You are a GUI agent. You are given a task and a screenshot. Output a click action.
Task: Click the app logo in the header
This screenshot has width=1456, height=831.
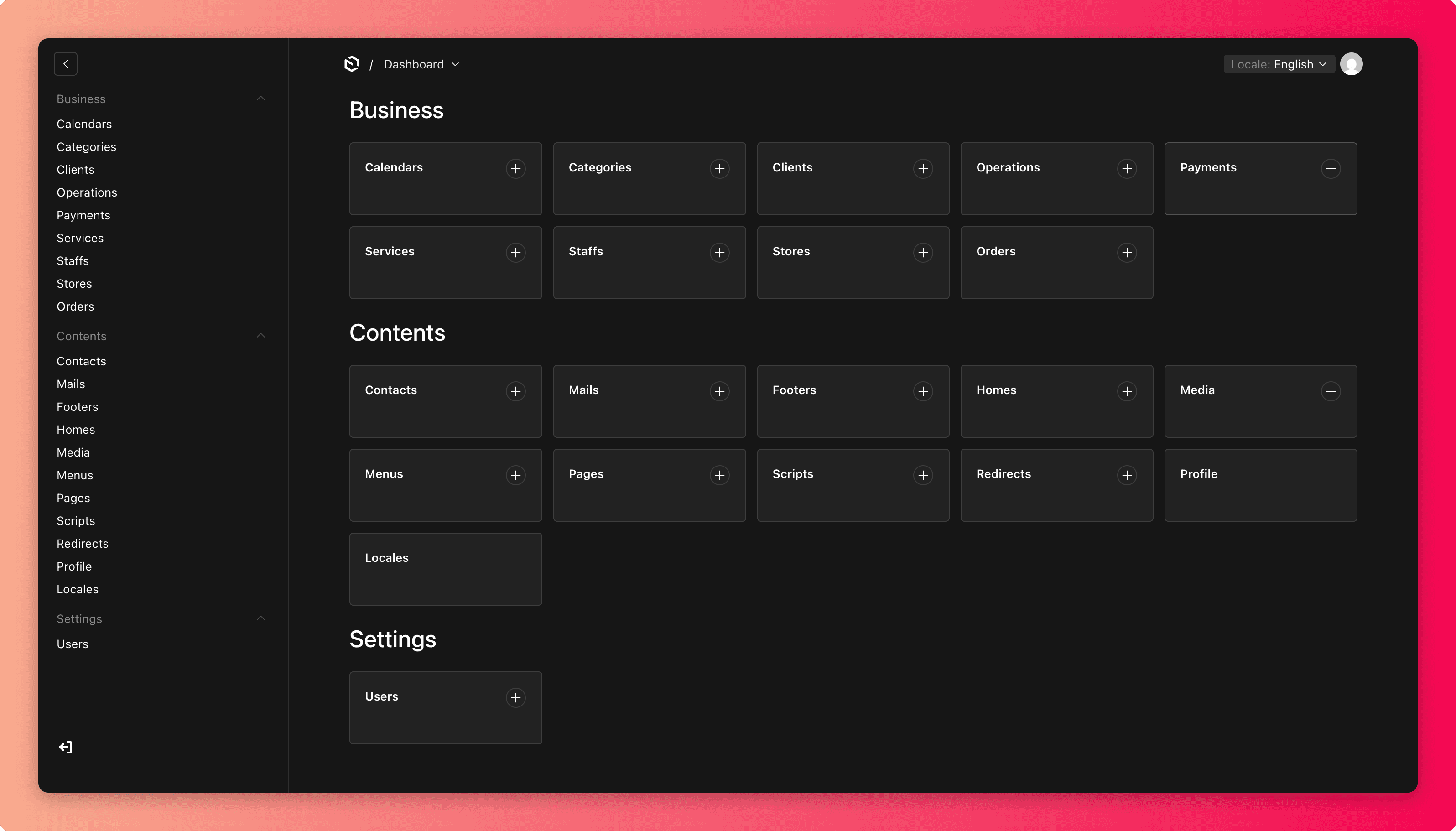[x=352, y=64]
